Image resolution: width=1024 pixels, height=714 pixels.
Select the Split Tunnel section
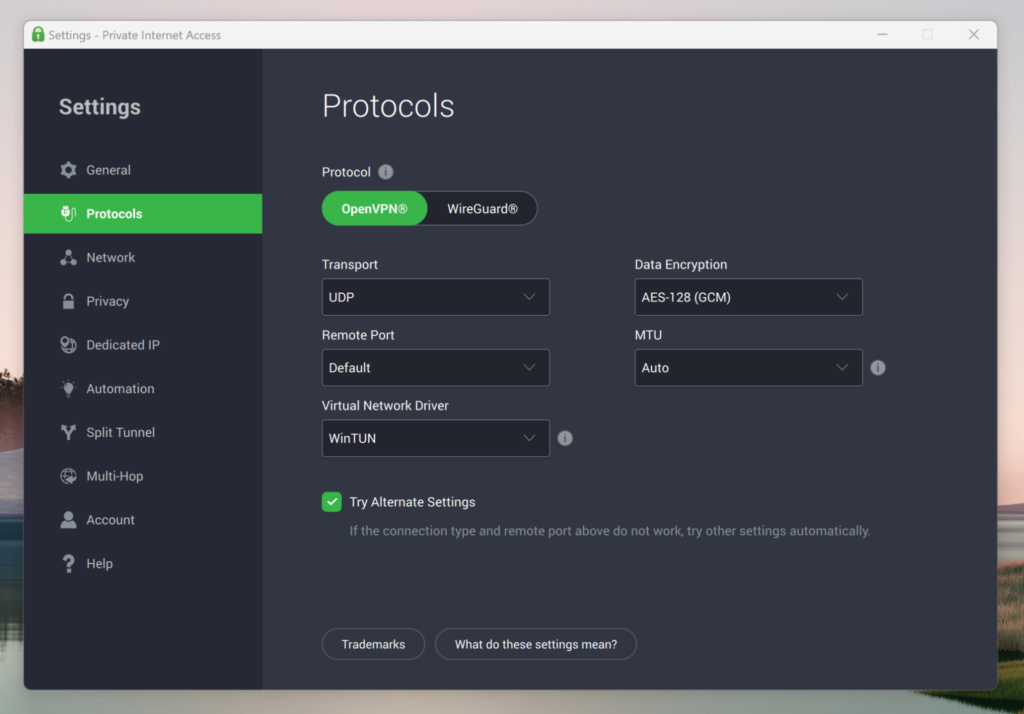pos(143,432)
